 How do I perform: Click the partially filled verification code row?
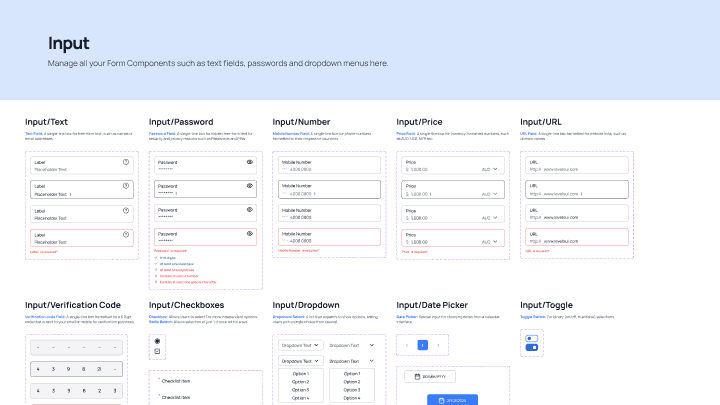(x=76, y=369)
